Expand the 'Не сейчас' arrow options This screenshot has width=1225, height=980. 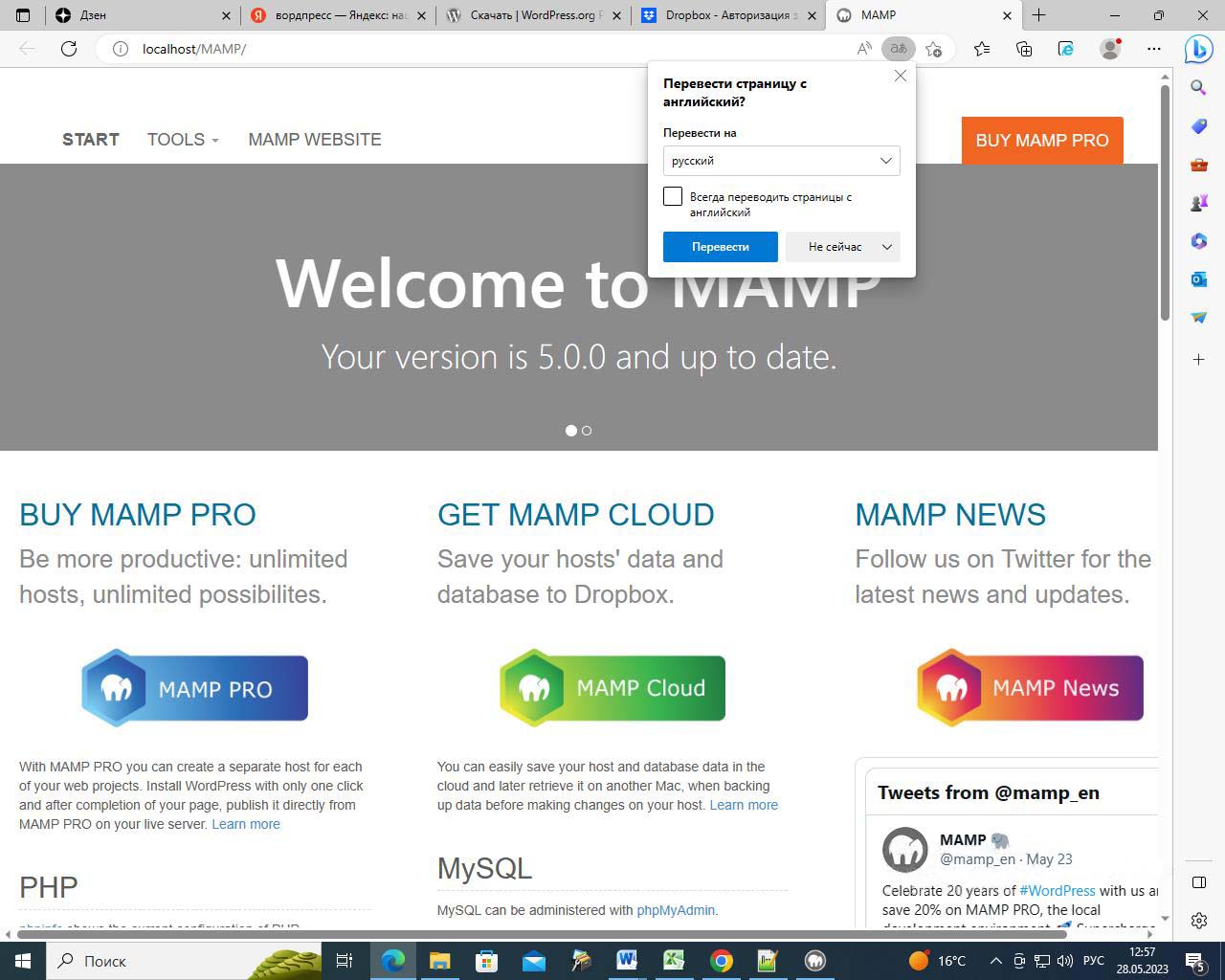click(x=887, y=247)
